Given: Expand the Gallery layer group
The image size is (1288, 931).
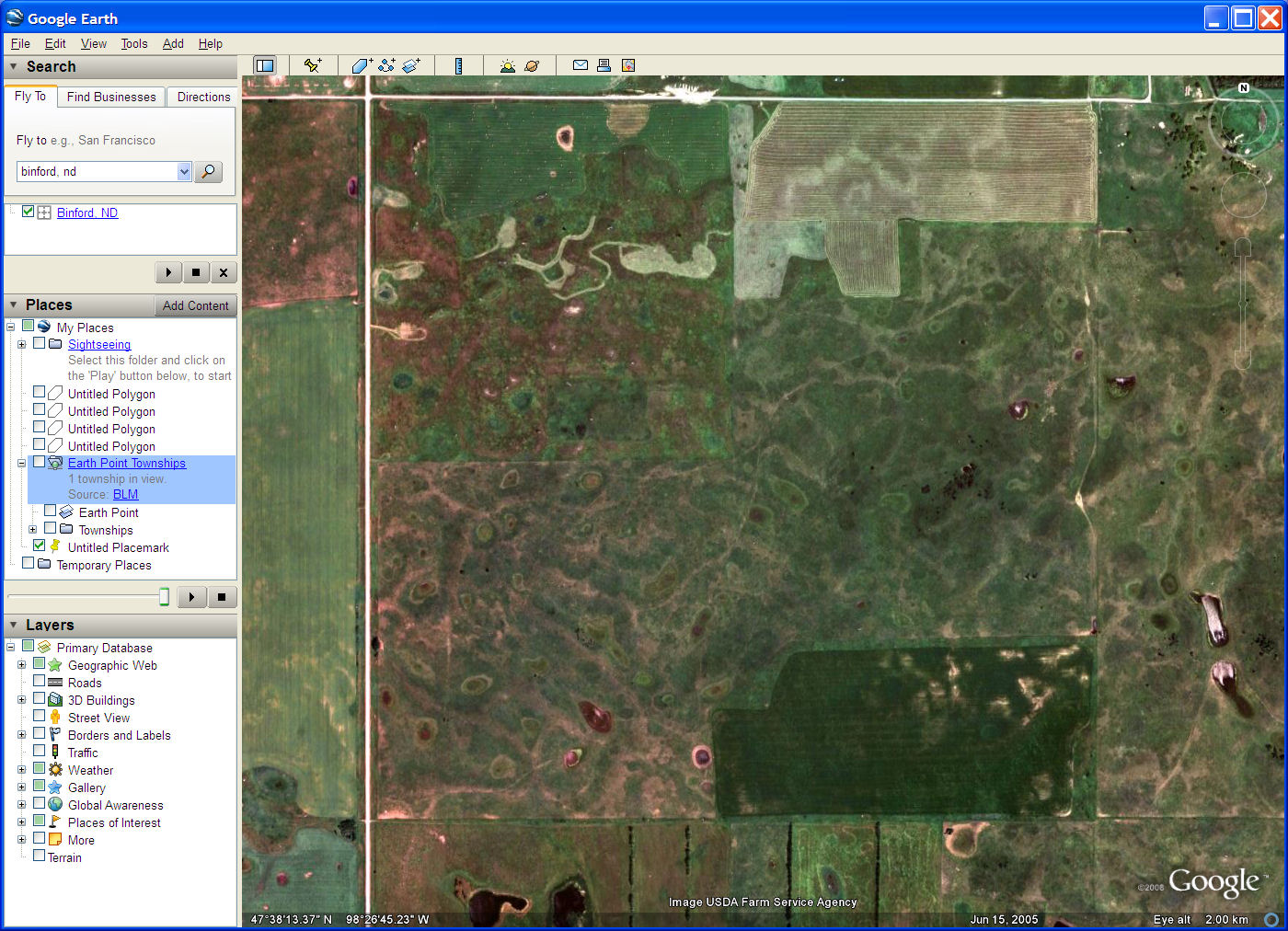Looking at the screenshot, I should 21,787.
